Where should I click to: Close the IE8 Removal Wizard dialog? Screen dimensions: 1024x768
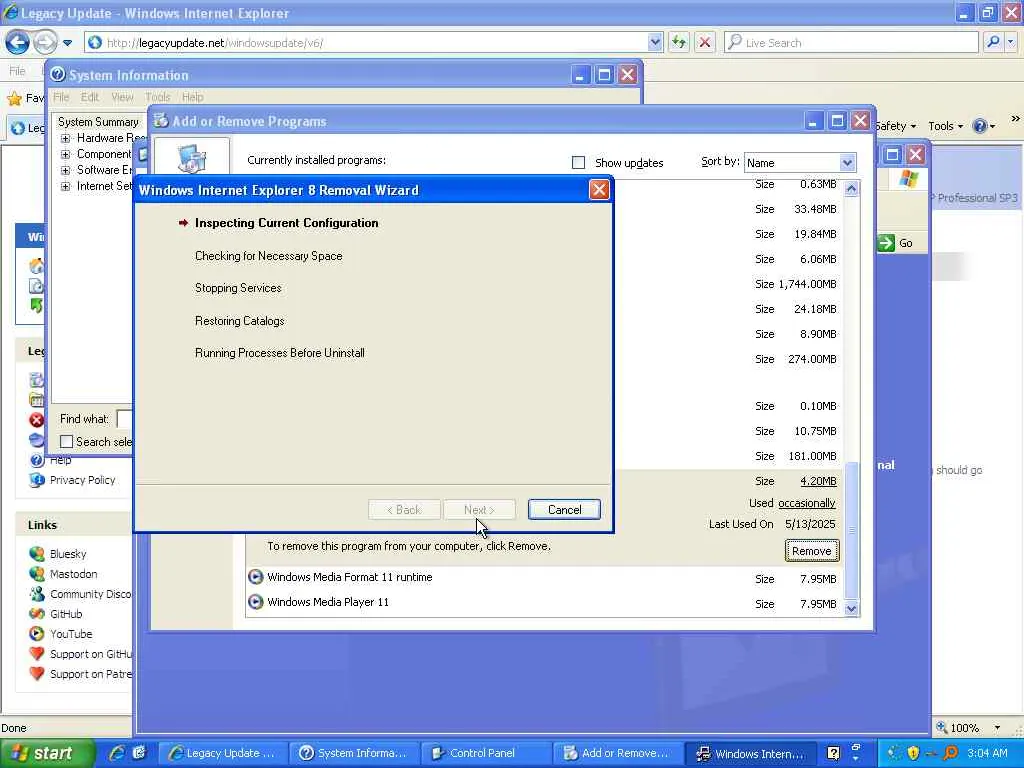pos(599,190)
